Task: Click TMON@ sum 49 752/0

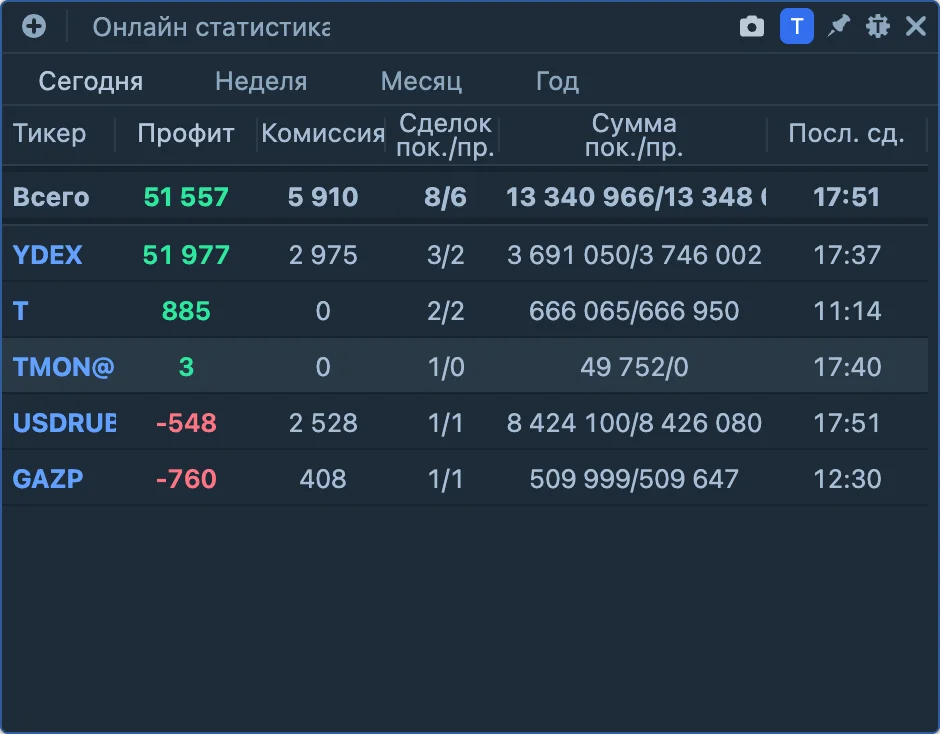Action: click(634, 366)
